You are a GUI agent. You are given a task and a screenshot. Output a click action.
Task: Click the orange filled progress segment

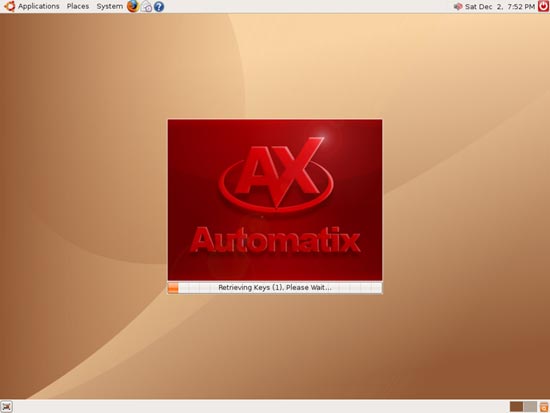click(x=173, y=288)
